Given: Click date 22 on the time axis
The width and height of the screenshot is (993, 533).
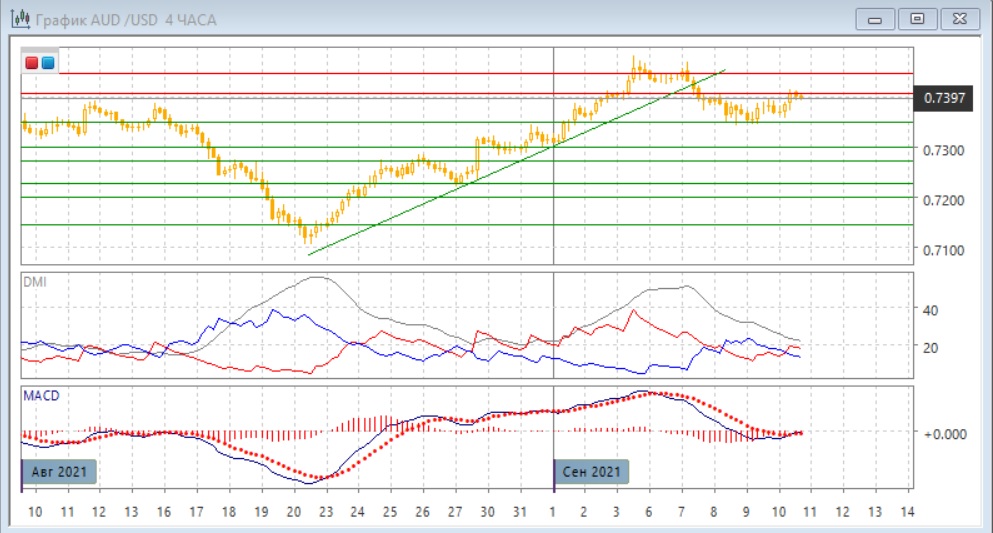Looking at the screenshot, I should point(325,512).
